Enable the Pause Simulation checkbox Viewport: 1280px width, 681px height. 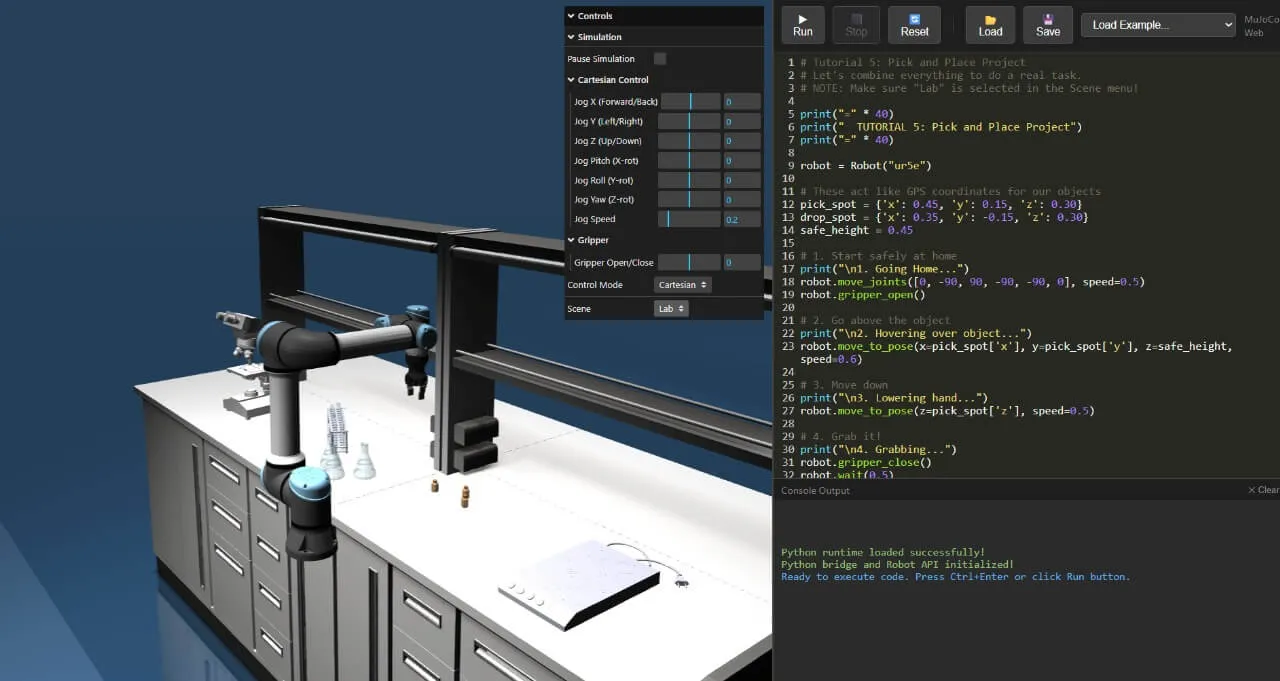[x=659, y=59]
